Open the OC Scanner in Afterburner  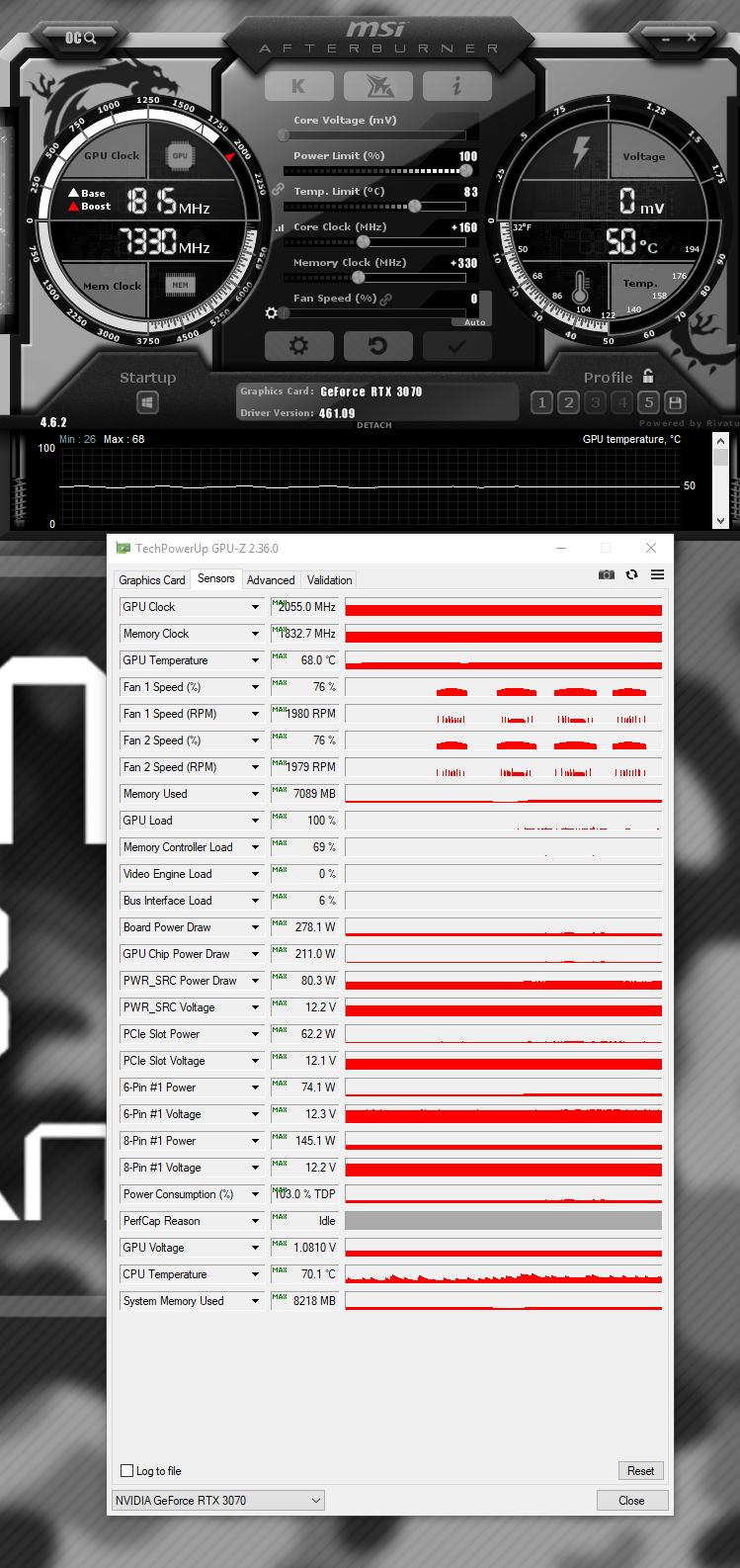click(80, 38)
